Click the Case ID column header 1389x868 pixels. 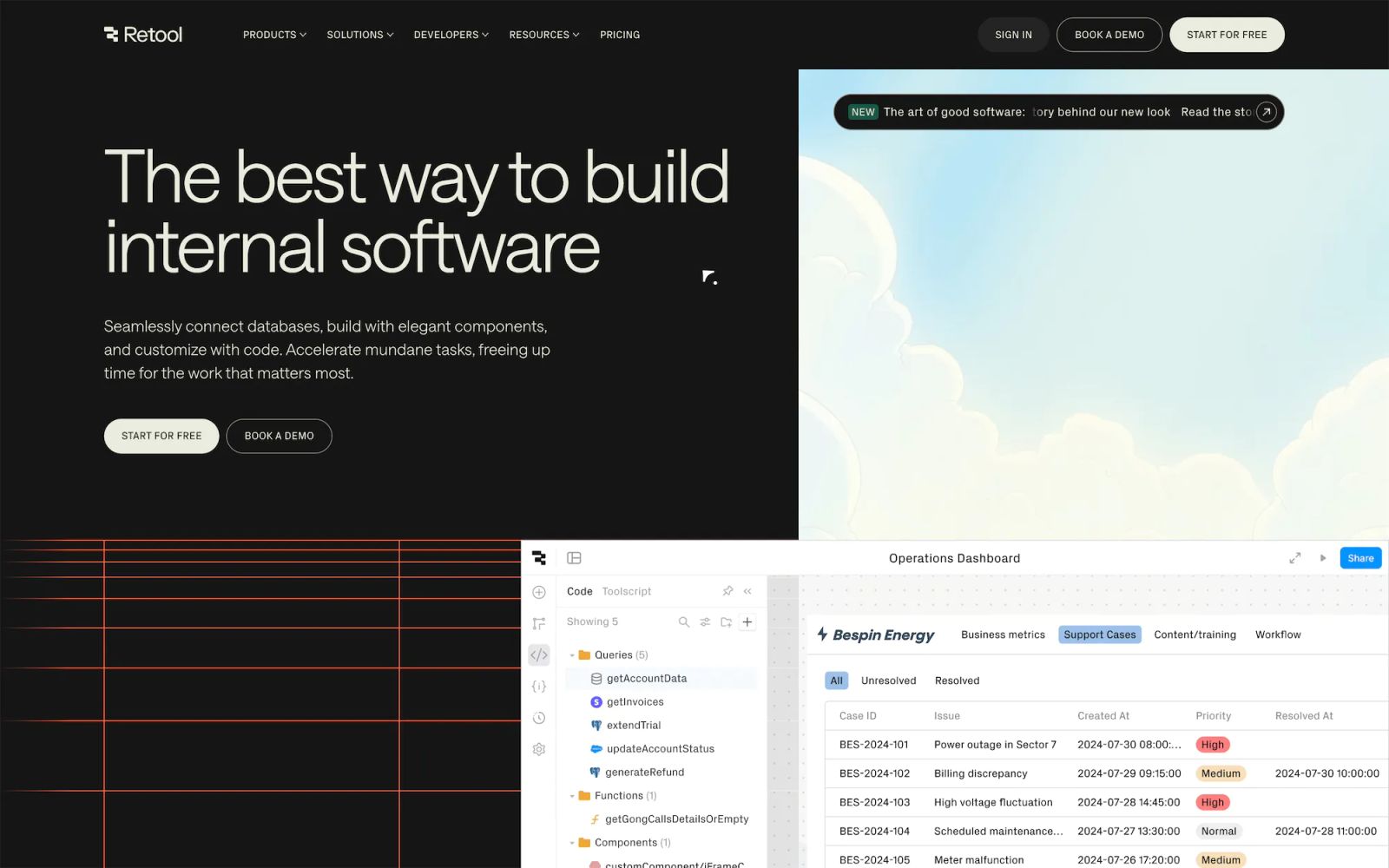[x=858, y=716]
